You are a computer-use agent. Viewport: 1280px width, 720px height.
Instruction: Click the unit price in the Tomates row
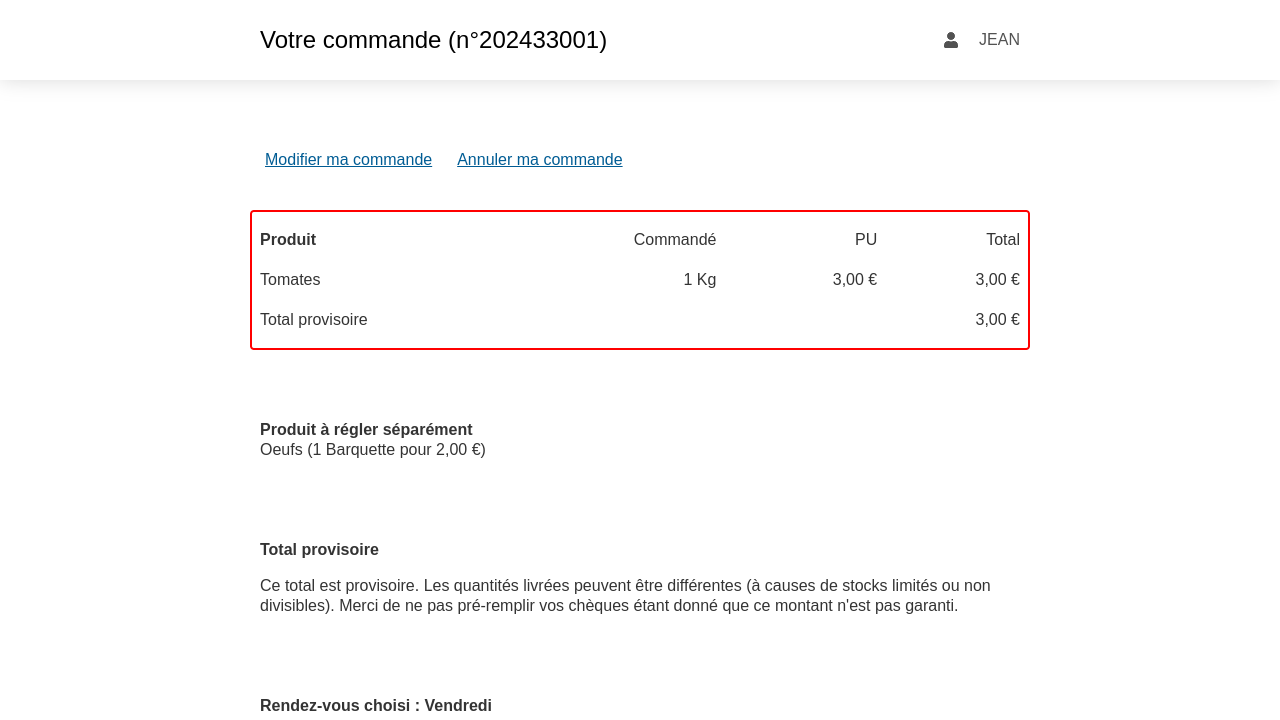tap(854, 280)
